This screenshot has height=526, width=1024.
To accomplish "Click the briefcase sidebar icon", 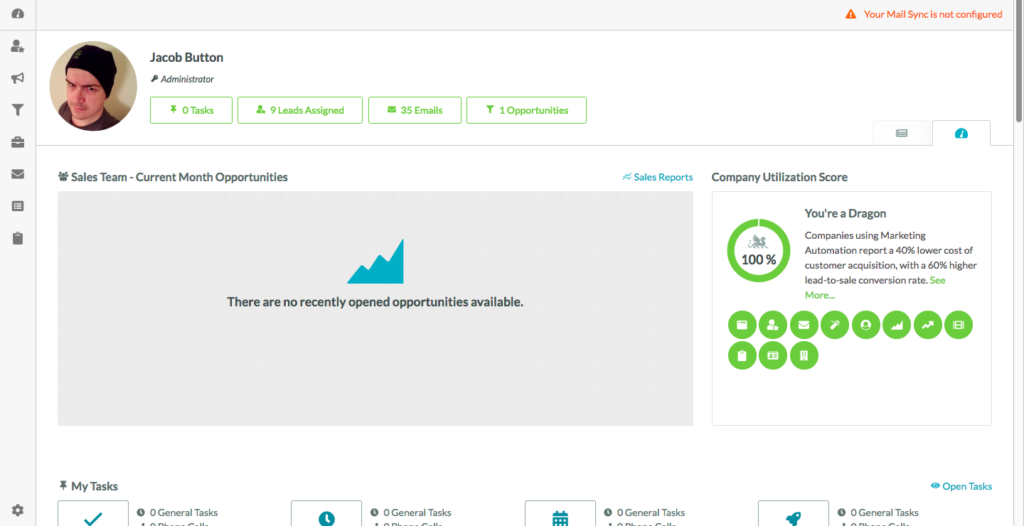I will pos(17,142).
